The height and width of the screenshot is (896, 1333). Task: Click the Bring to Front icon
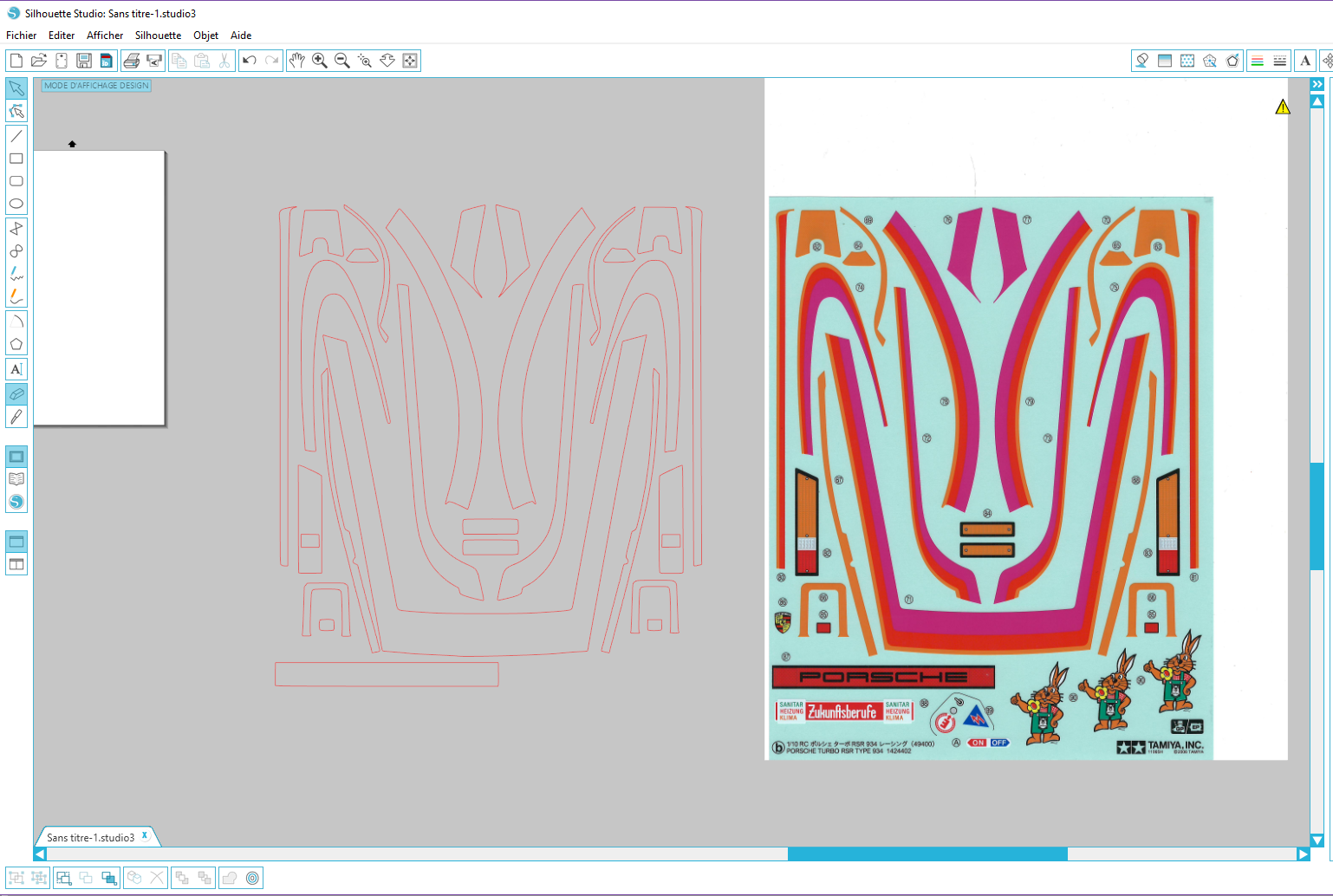(182, 878)
